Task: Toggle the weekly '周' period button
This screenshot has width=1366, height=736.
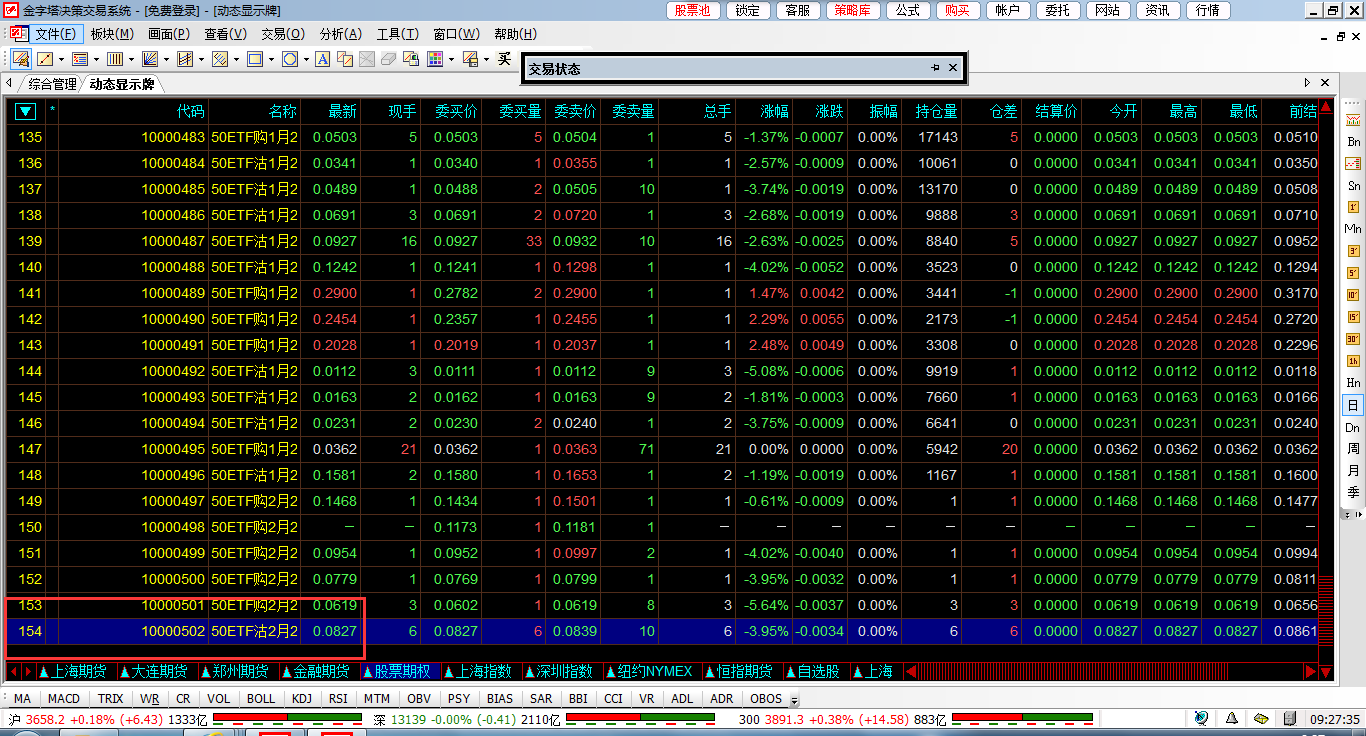Action: [1353, 449]
